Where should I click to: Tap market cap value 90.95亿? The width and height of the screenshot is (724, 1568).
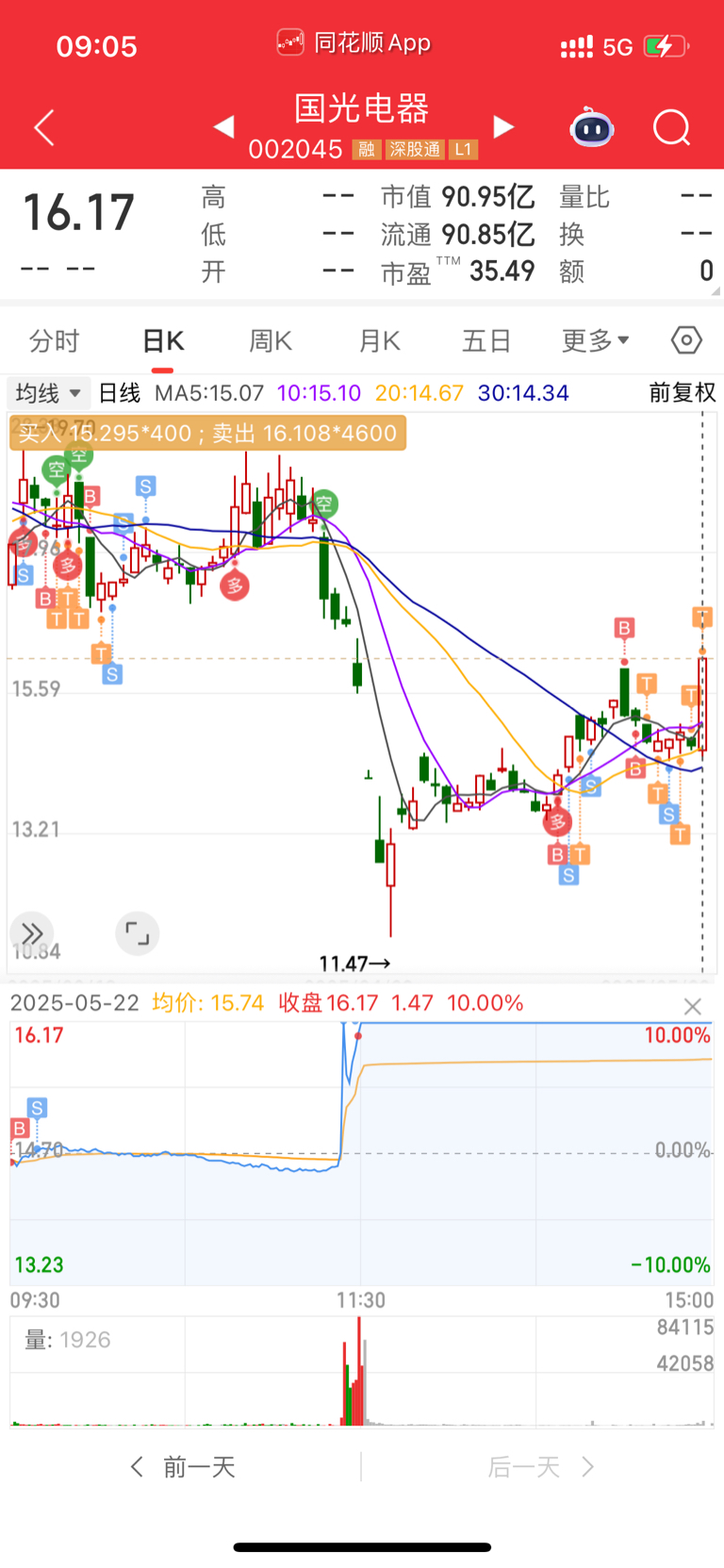click(x=488, y=197)
